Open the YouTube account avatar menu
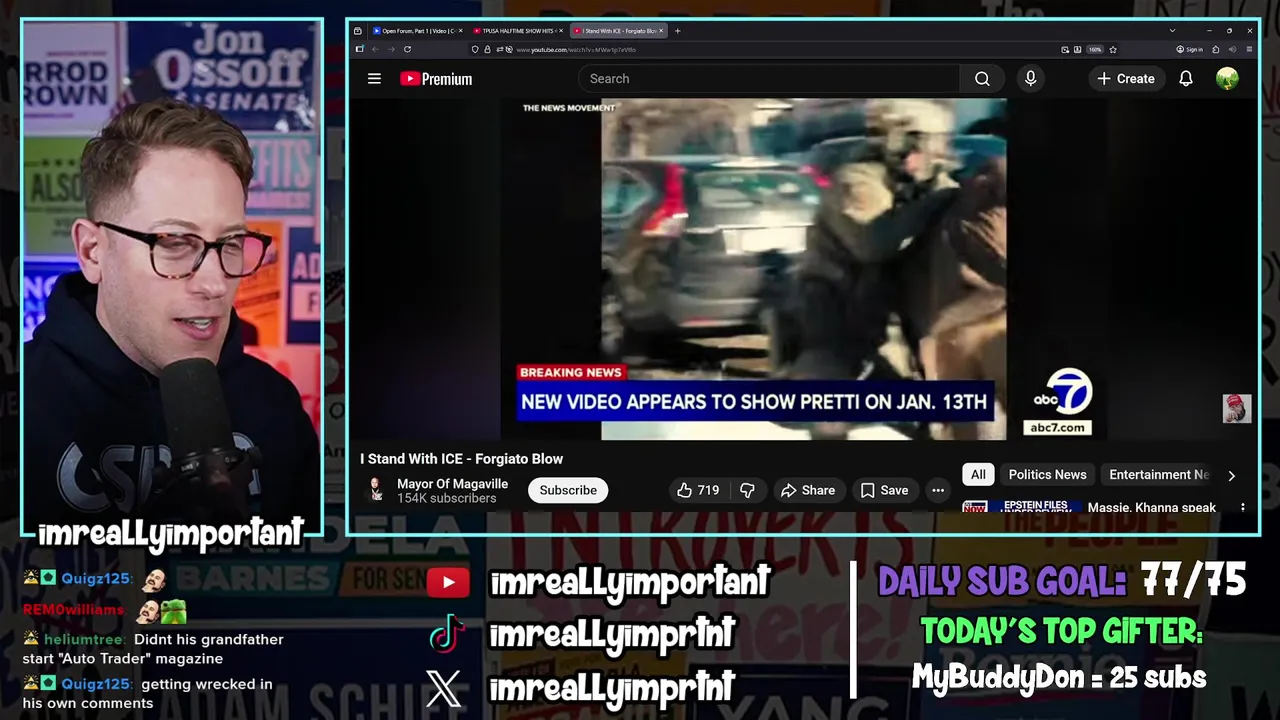This screenshot has height=720, width=1280. point(1227,78)
